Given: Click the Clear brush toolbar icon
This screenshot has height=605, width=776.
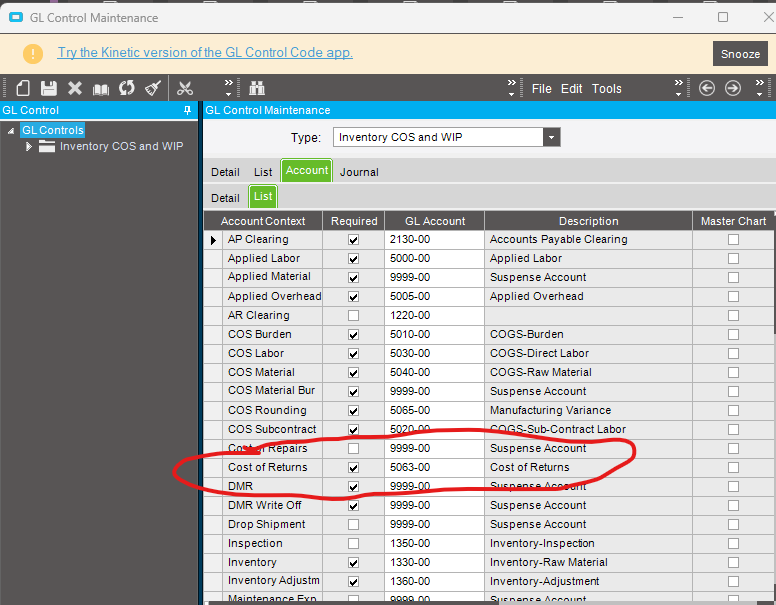Looking at the screenshot, I should 152,89.
